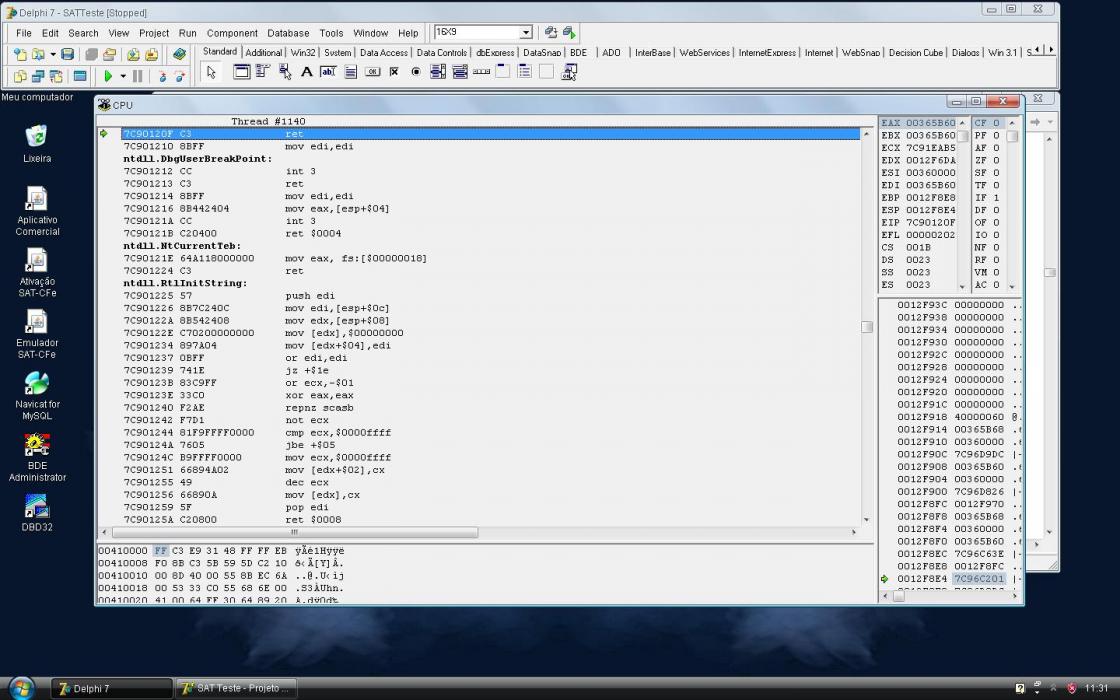Click the green Run button
Image resolution: width=1120 pixels, height=700 pixels.
click(108, 76)
